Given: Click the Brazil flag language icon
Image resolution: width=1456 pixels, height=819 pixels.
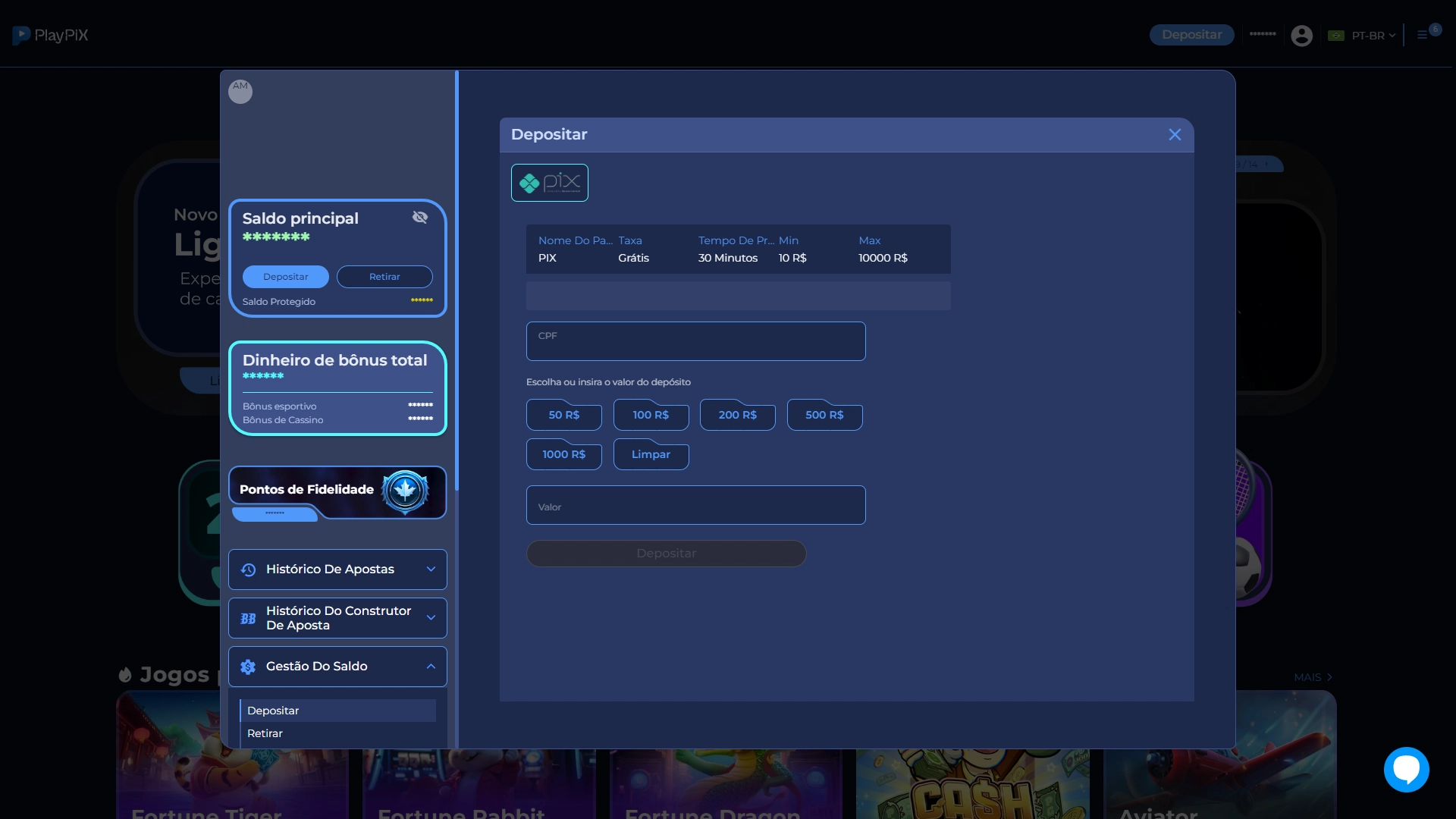Looking at the screenshot, I should [x=1336, y=36].
